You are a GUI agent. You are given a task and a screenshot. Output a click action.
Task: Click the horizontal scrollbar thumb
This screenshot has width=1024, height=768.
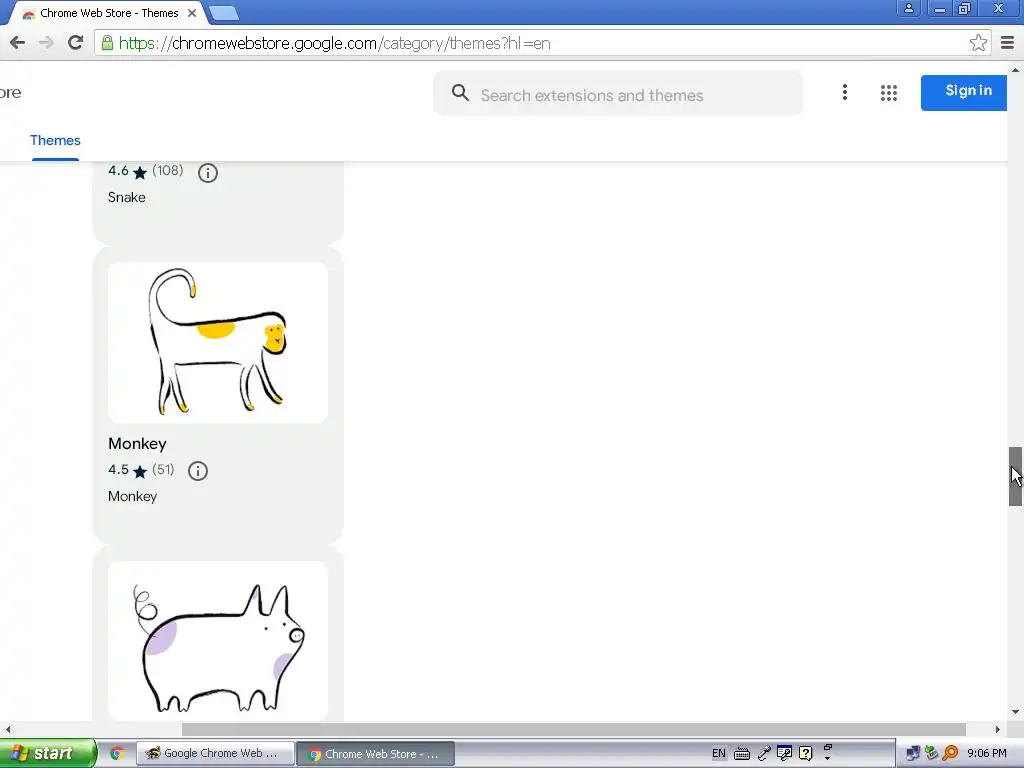pos(573,729)
